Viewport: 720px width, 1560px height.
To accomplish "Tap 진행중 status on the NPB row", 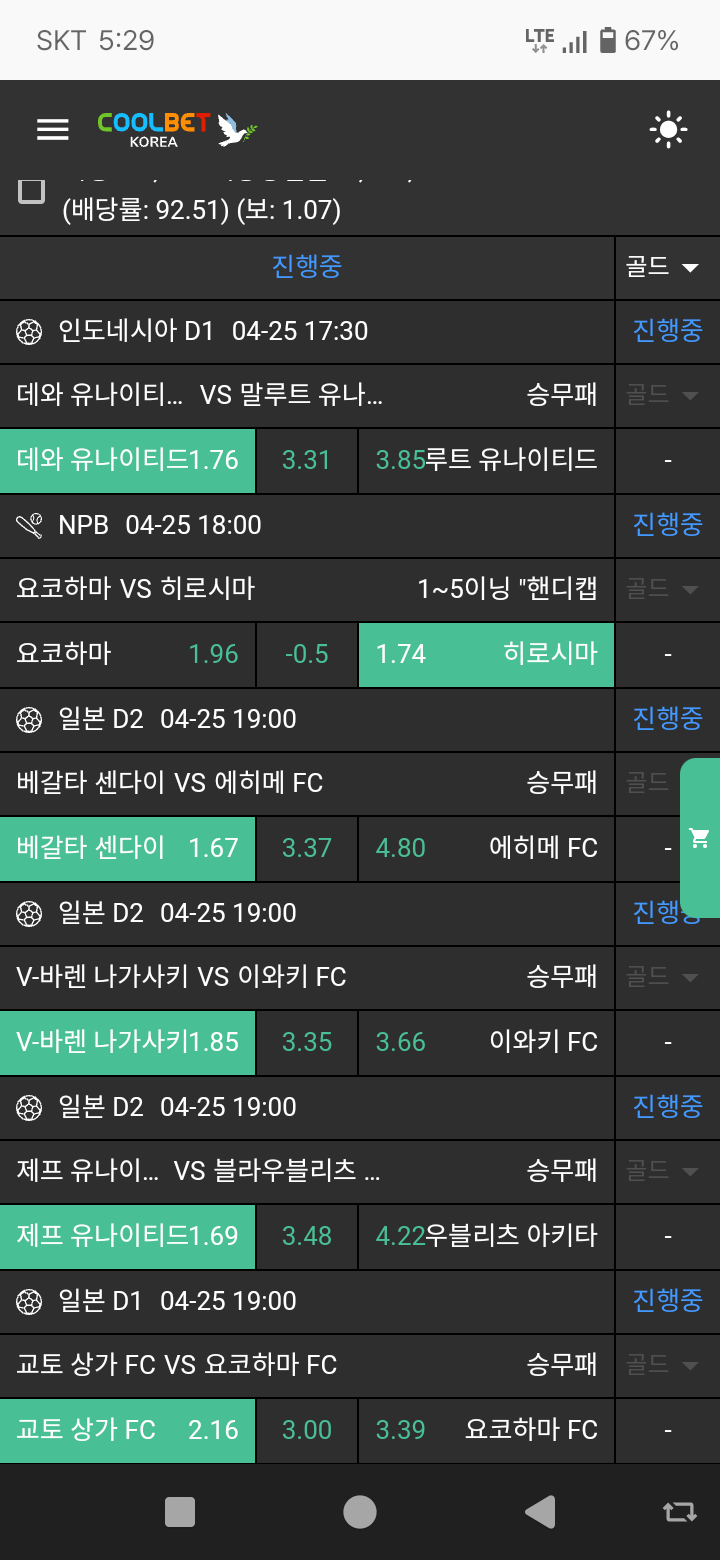I will click(x=667, y=524).
